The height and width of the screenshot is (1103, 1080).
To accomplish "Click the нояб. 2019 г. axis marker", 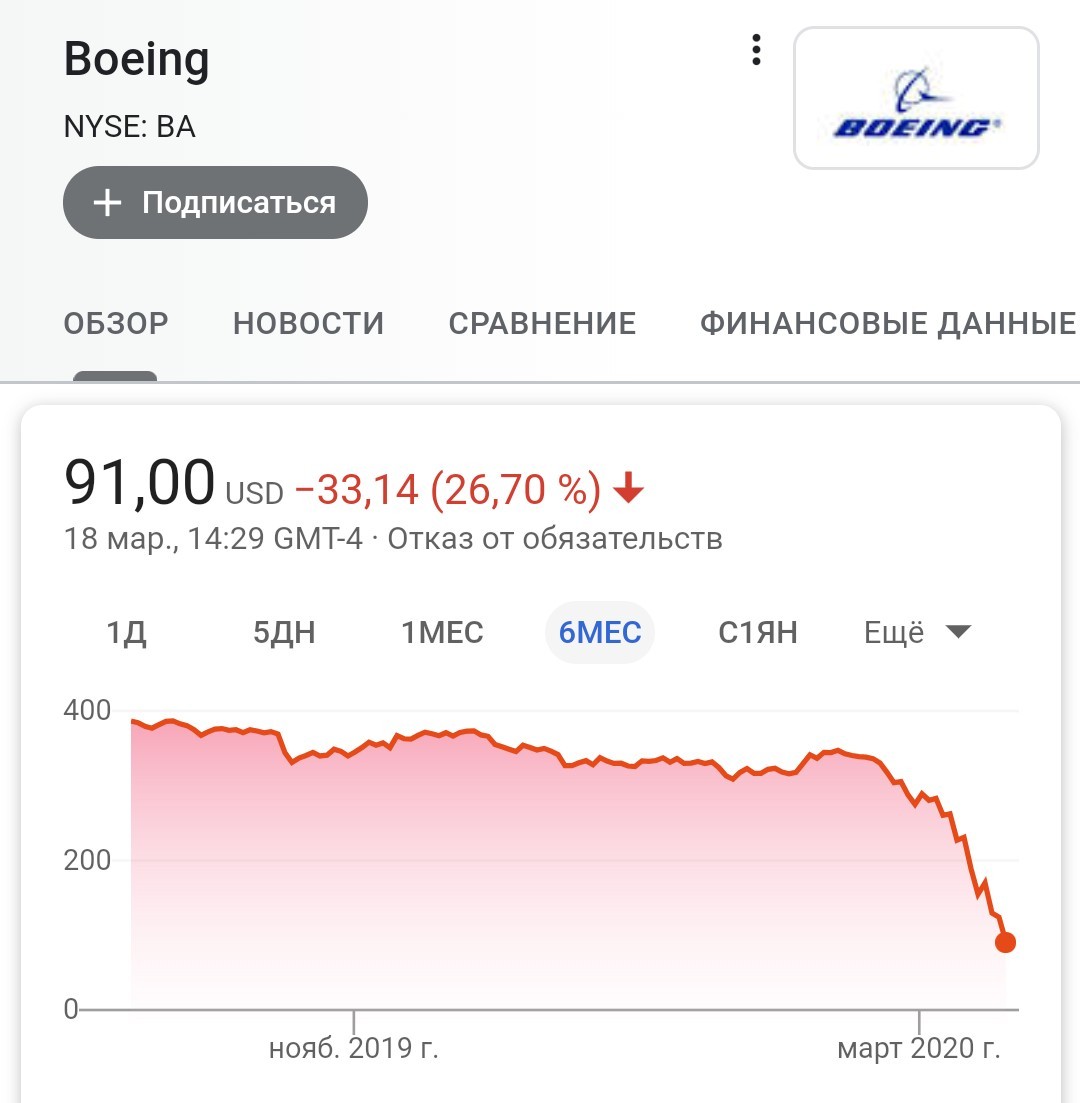I will 354,1048.
